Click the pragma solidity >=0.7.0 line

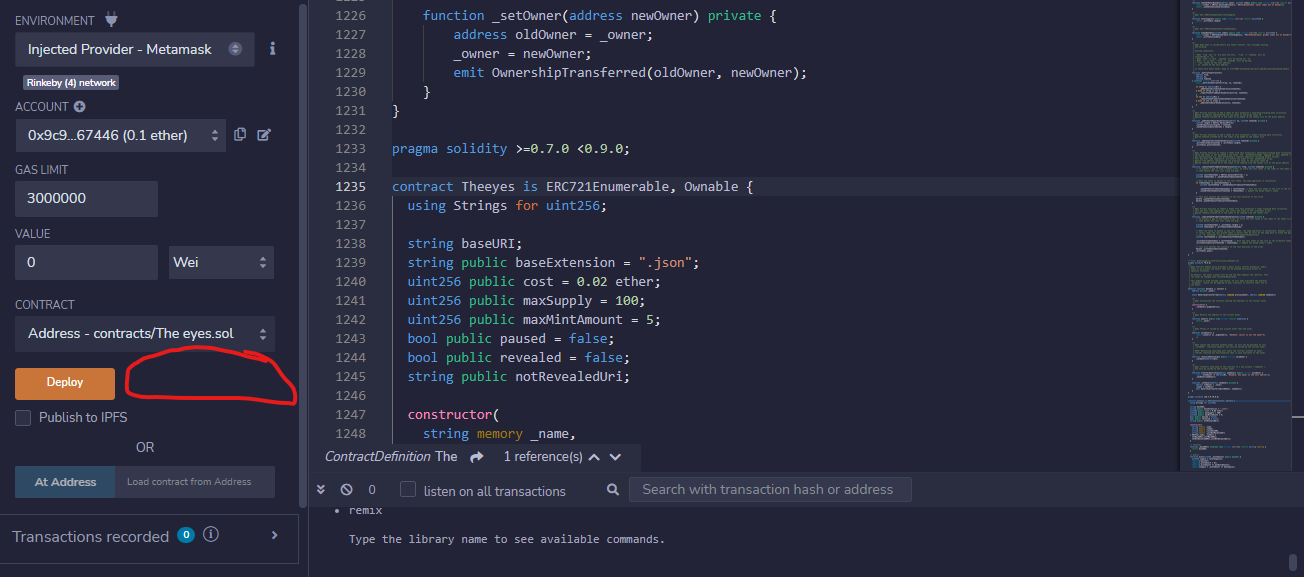point(511,149)
